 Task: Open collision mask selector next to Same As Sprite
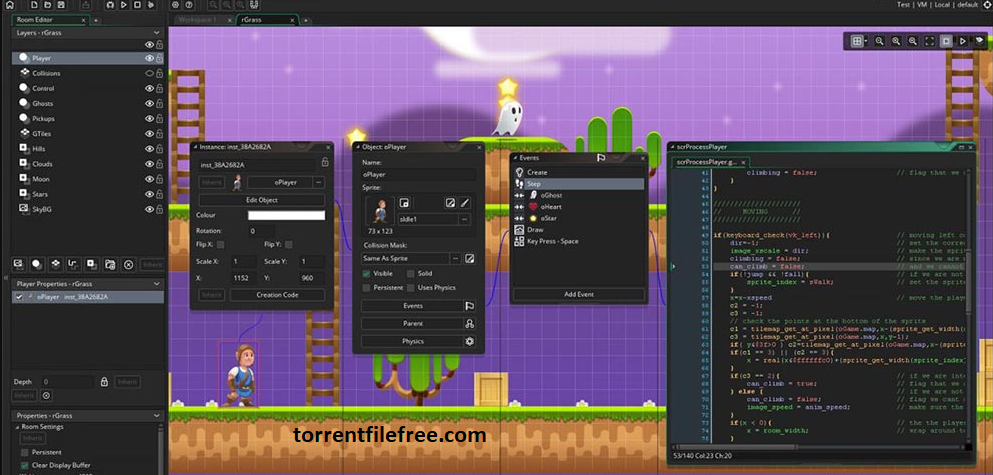455,258
